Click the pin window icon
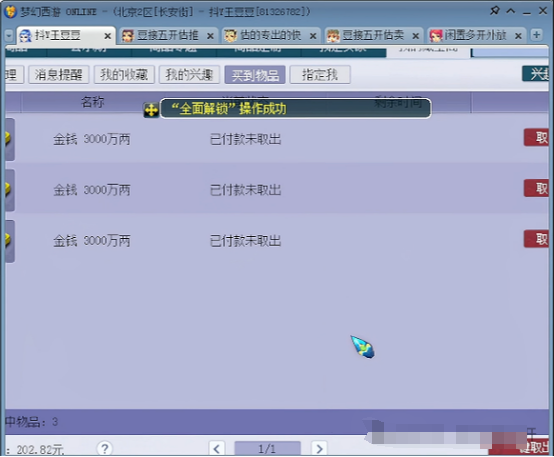The width and height of the screenshot is (554, 457). [495, 11]
